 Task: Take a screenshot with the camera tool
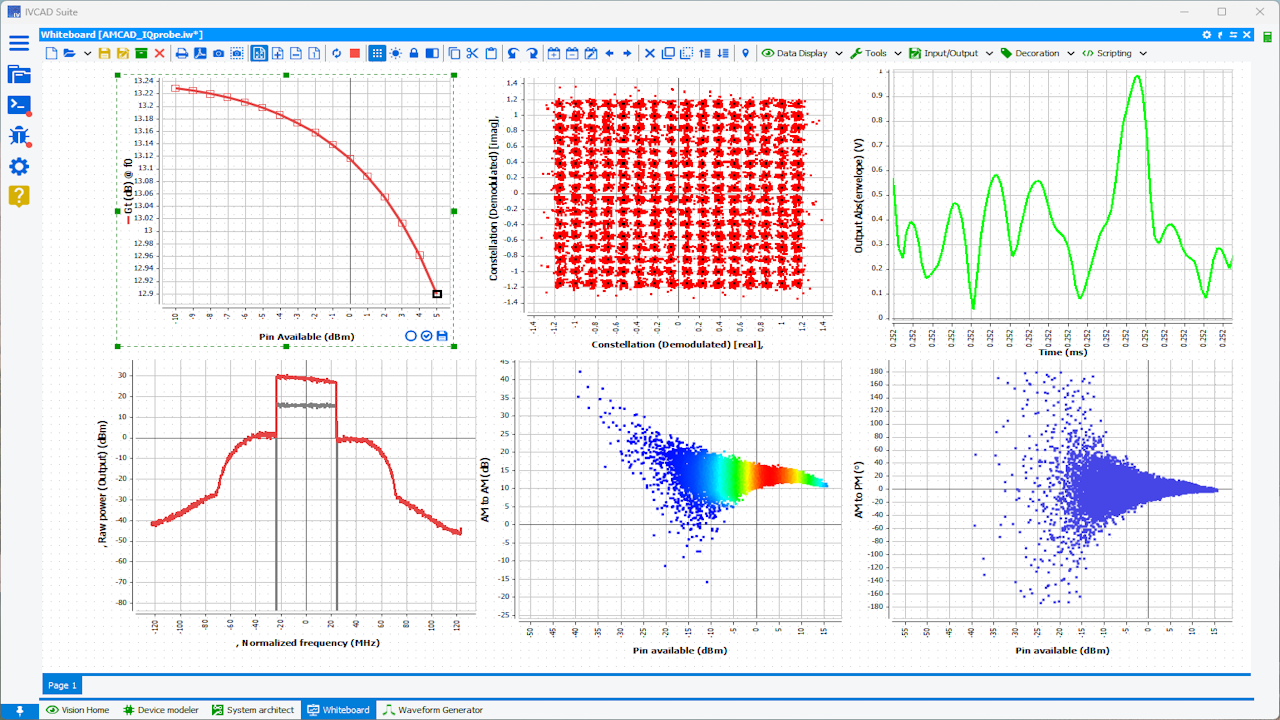[218, 53]
